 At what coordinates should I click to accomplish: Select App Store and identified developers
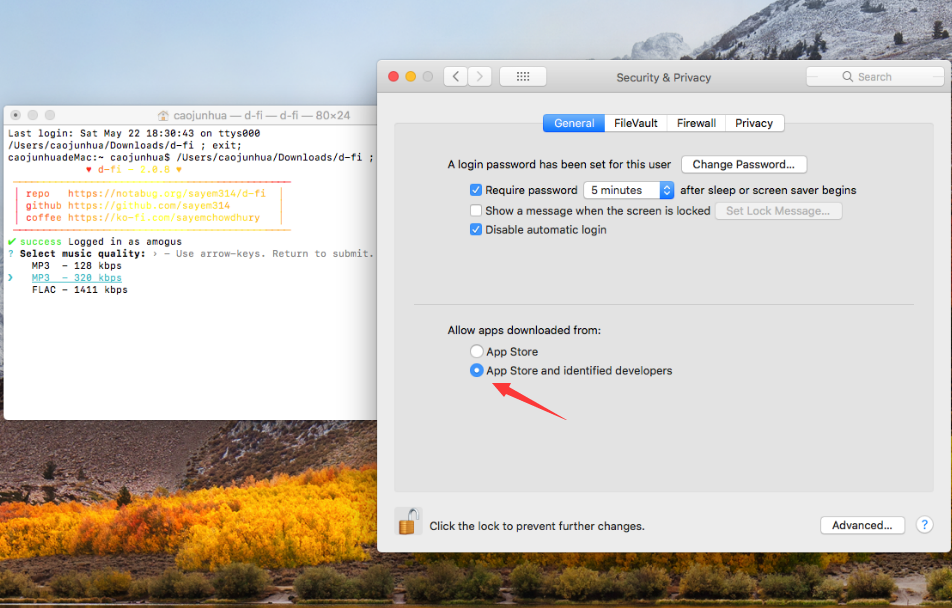pos(476,371)
